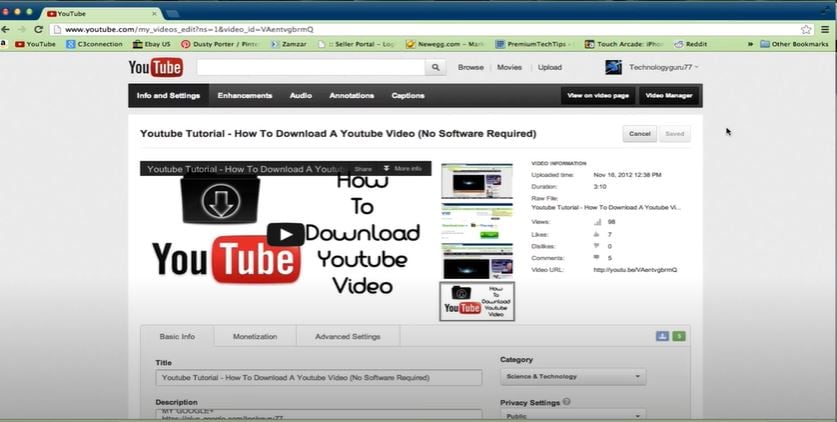Image resolution: width=837 pixels, height=422 pixels.
Task: Select the YouTube browser tab
Action: coord(101,13)
